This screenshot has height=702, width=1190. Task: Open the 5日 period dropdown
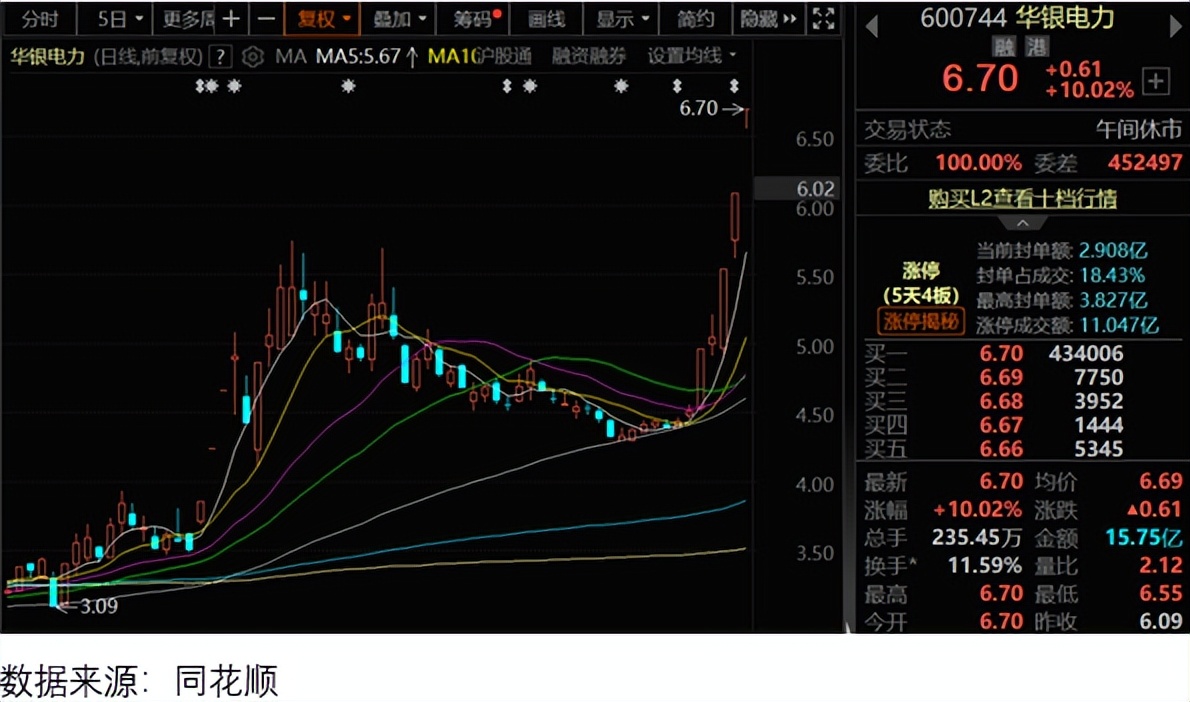pyautogui.click(x=120, y=19)
